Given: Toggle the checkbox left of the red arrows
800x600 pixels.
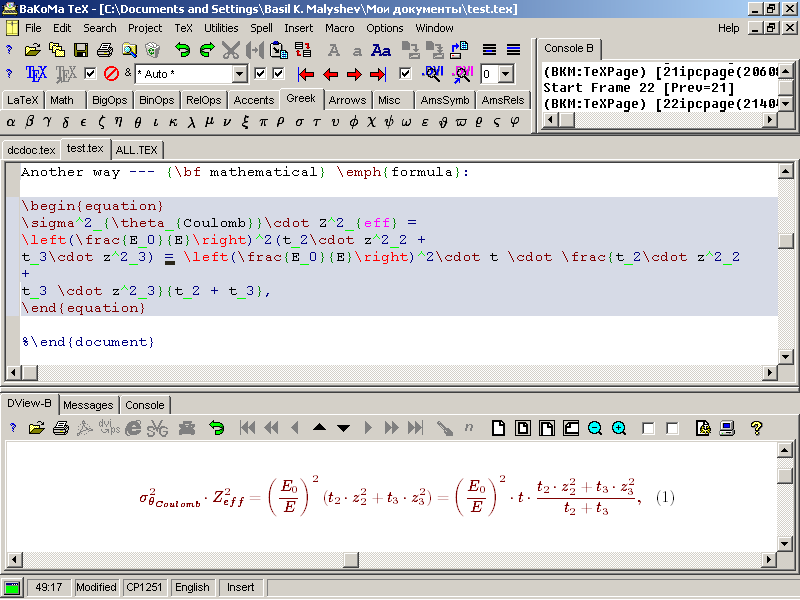Looking at the screenshot, I should point(278,74).
